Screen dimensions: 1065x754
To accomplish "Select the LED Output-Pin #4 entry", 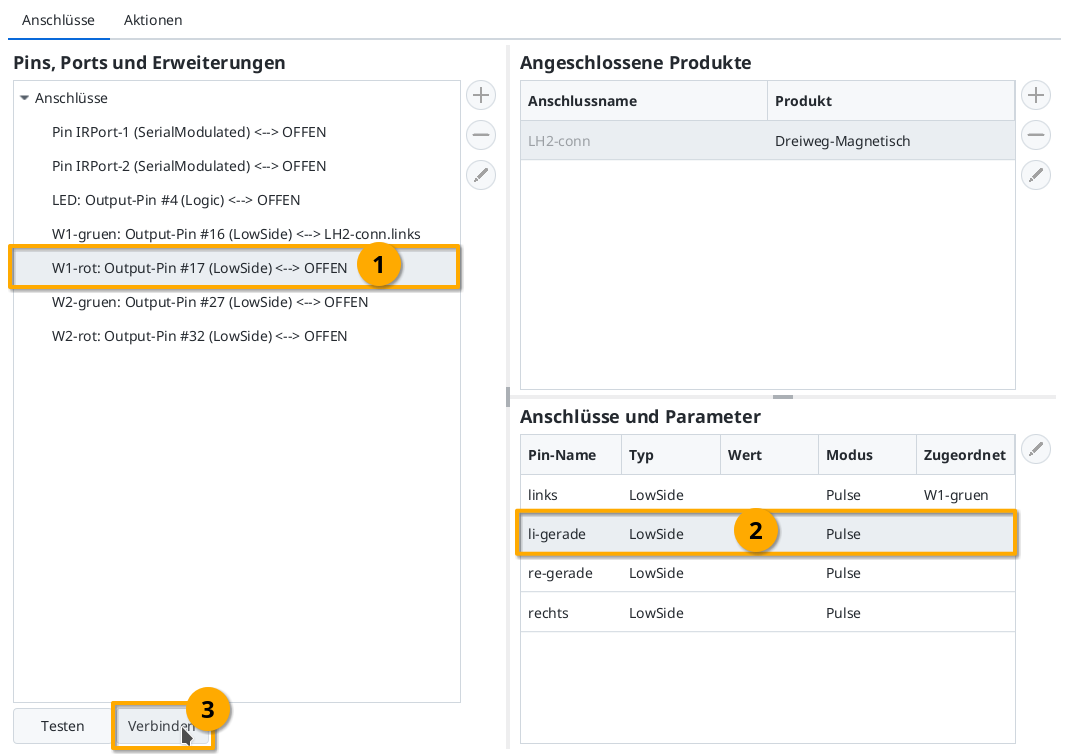I will pyautogui.click(x=176, y=200).
